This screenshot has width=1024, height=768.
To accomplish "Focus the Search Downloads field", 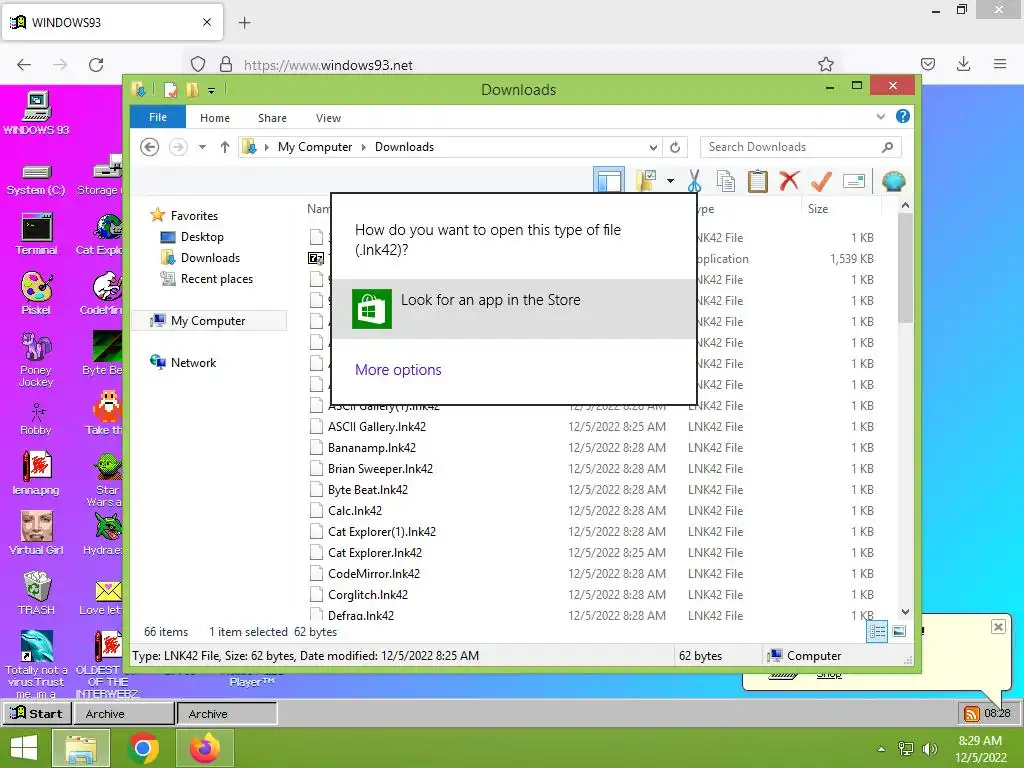I will tap(801, 147).
